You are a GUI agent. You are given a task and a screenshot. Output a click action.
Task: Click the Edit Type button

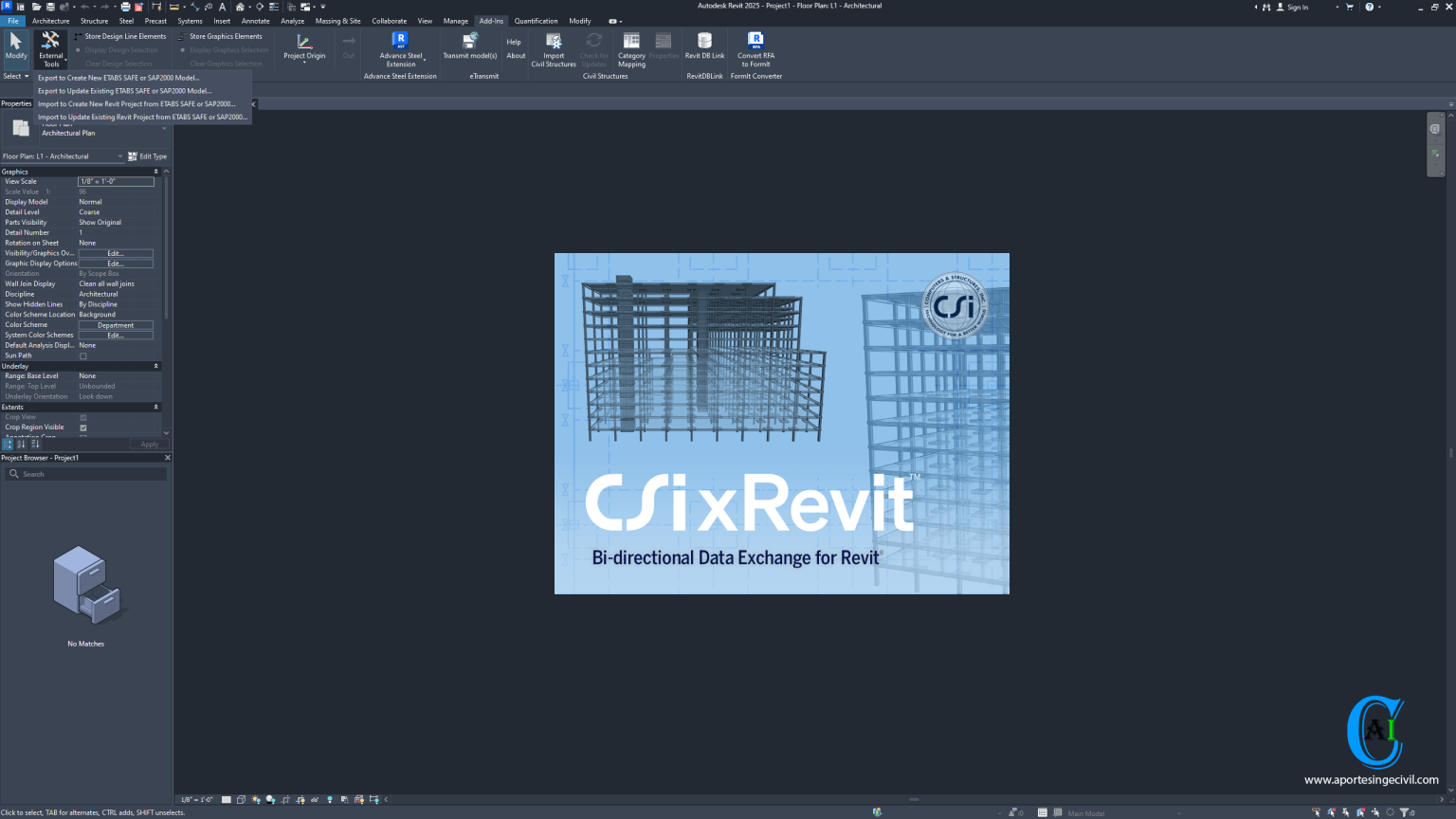(148, 155)
